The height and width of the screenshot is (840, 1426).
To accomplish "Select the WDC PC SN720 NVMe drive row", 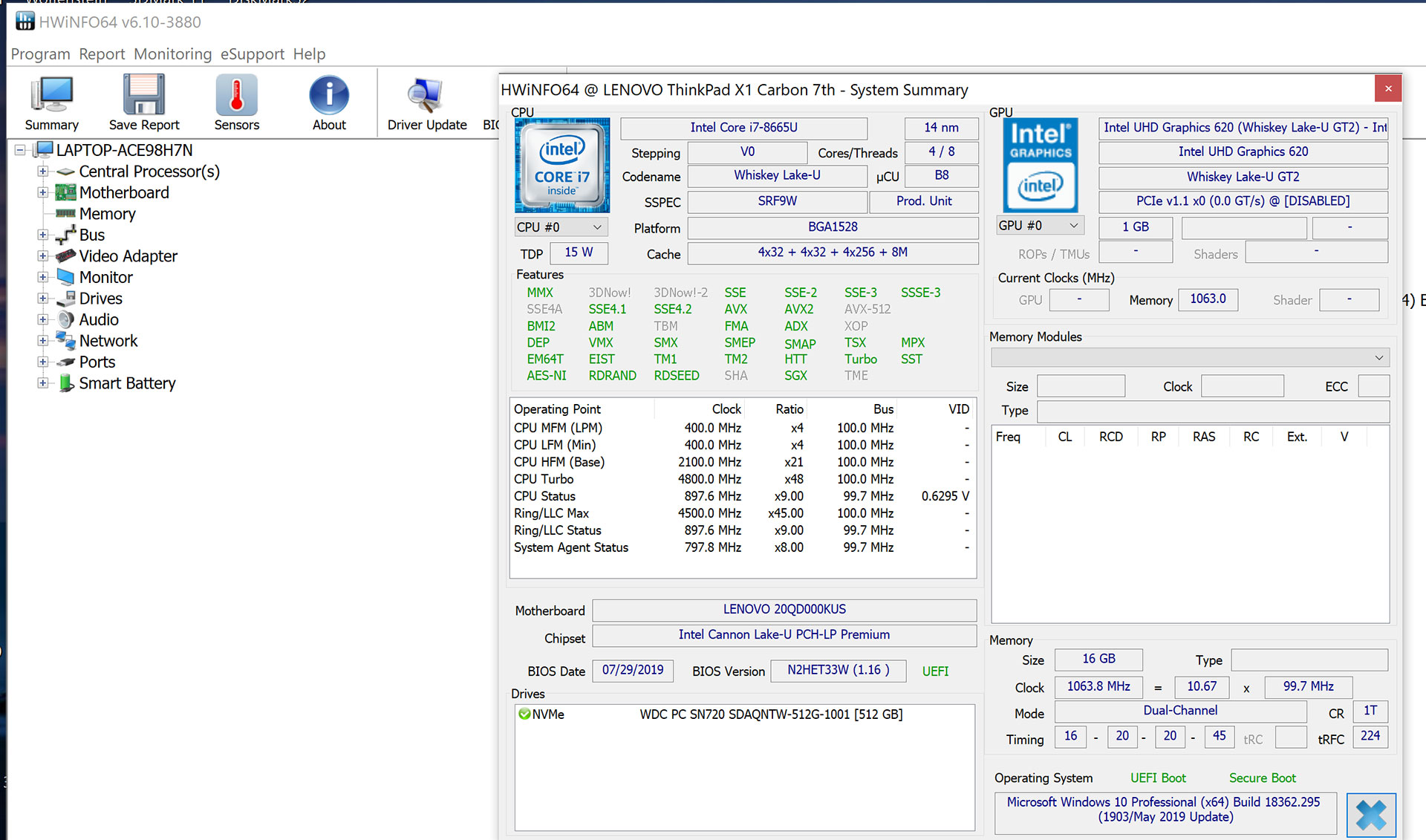I will coord(744,714).
